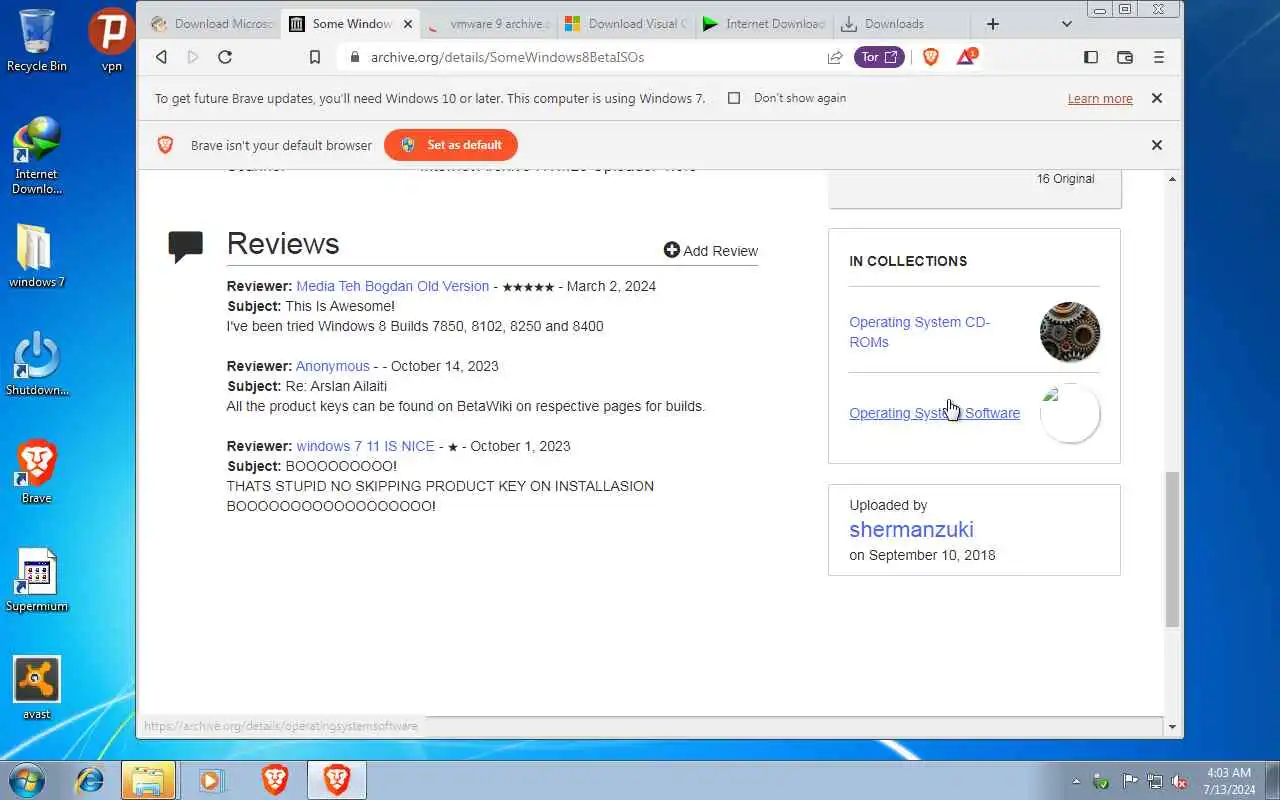Click the Reviews speech bubble icon
Screen dimensions: 1280x800
click(x=185, y=246)
